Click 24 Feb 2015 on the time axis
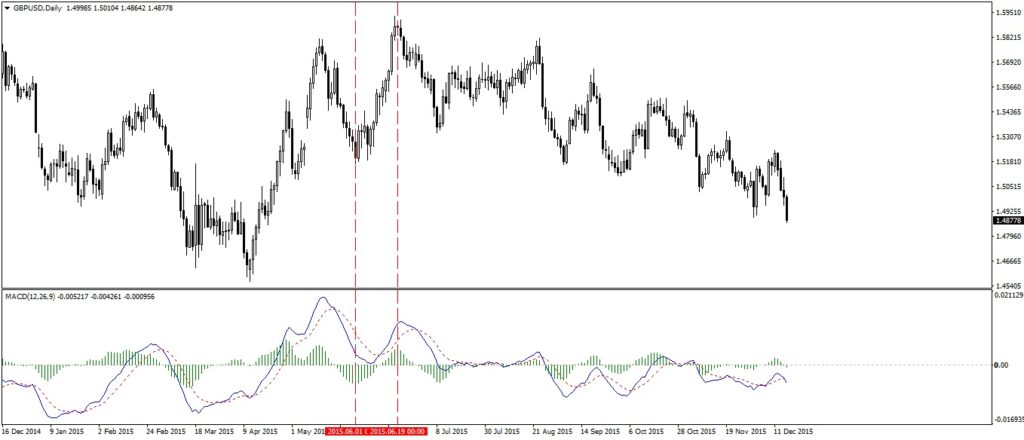Viewport: 1024px width, 440px height. [164, 431]
